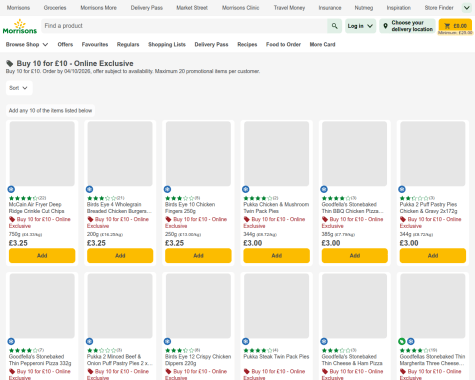
Task: Open Pukka Steak Twin Pack Pies product image
Action: coord(276,306)
